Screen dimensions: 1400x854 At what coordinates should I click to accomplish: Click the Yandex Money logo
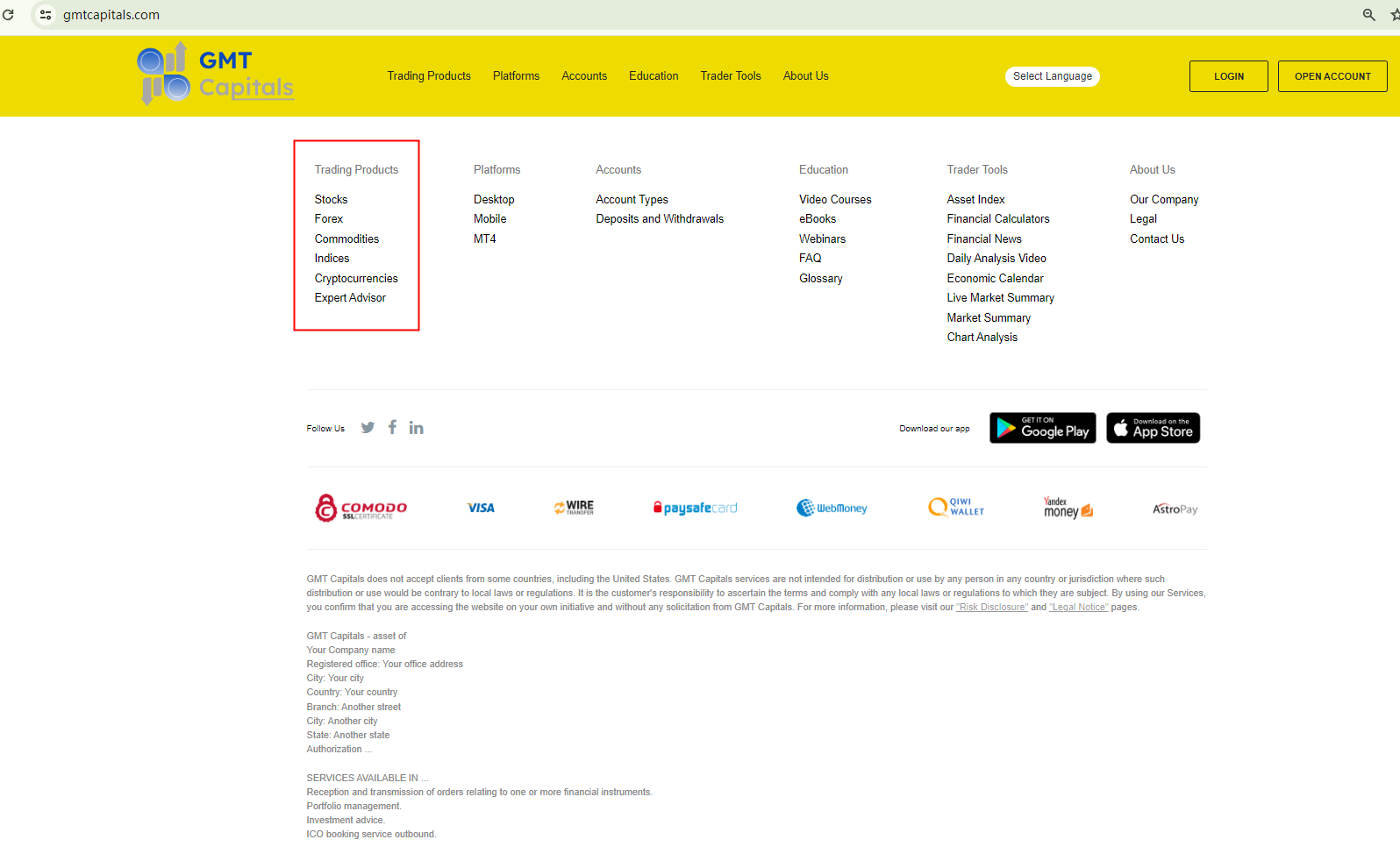1068,508
